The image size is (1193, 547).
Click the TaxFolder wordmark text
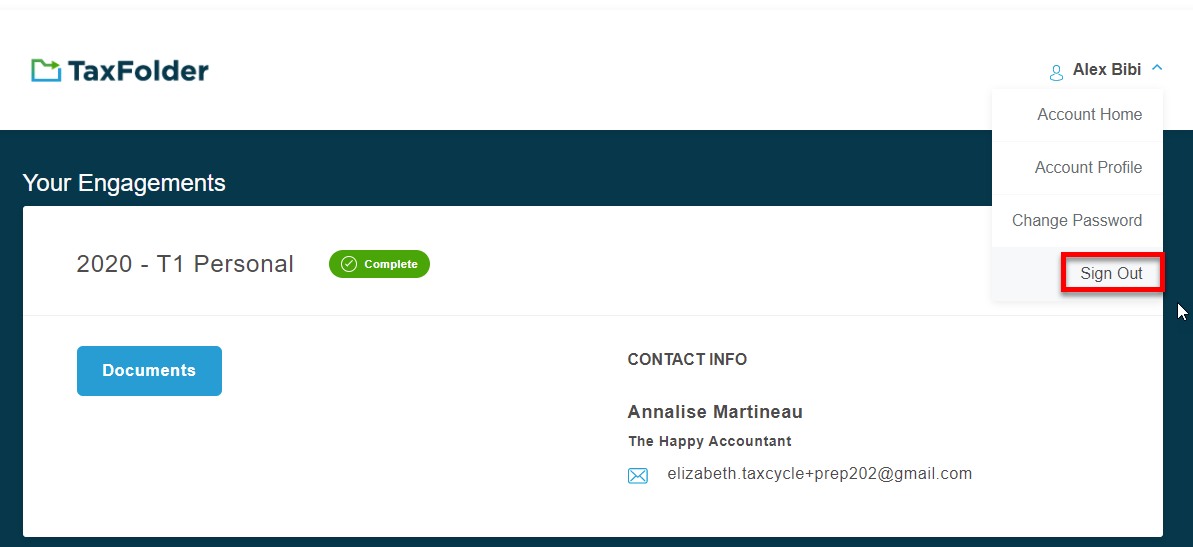pyautogui.click(x=138, y=71)
